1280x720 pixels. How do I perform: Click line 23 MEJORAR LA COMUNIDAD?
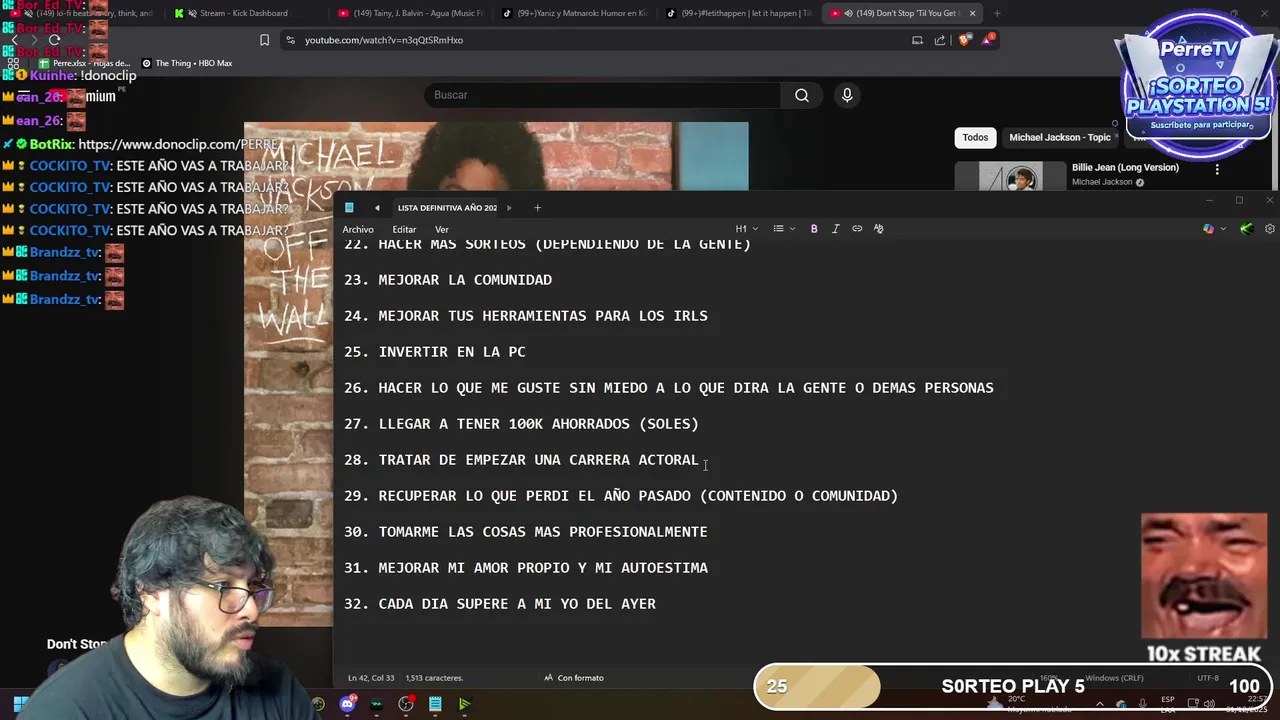pos(448,280)
